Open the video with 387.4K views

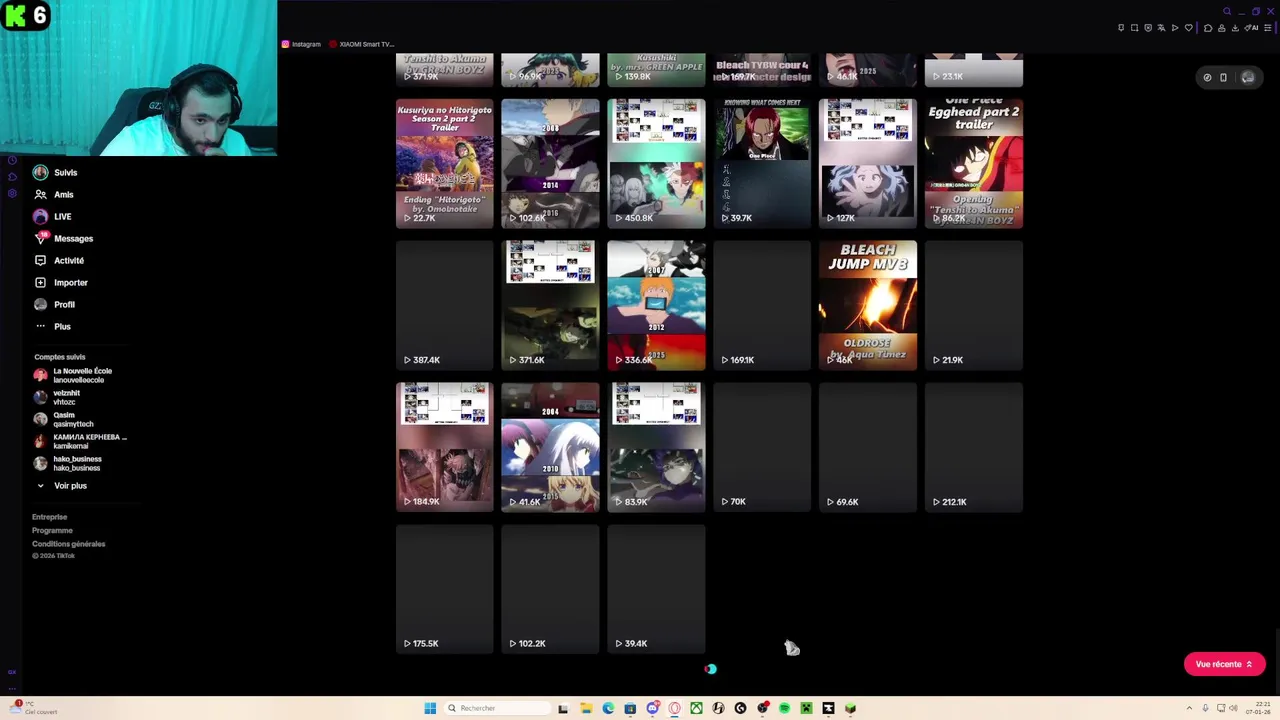point(445,306)
